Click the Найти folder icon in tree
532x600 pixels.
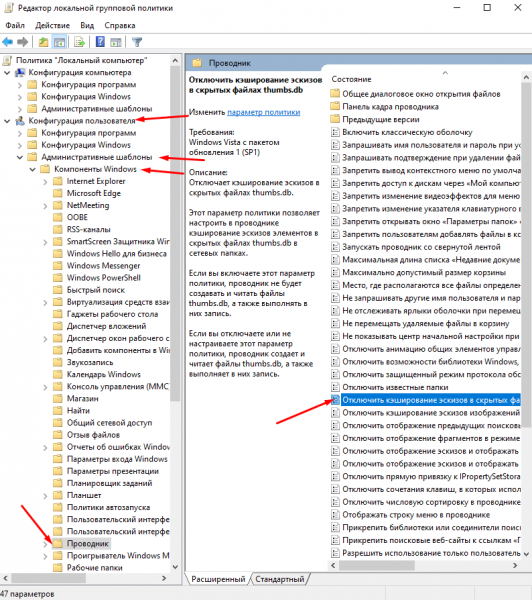58,411
